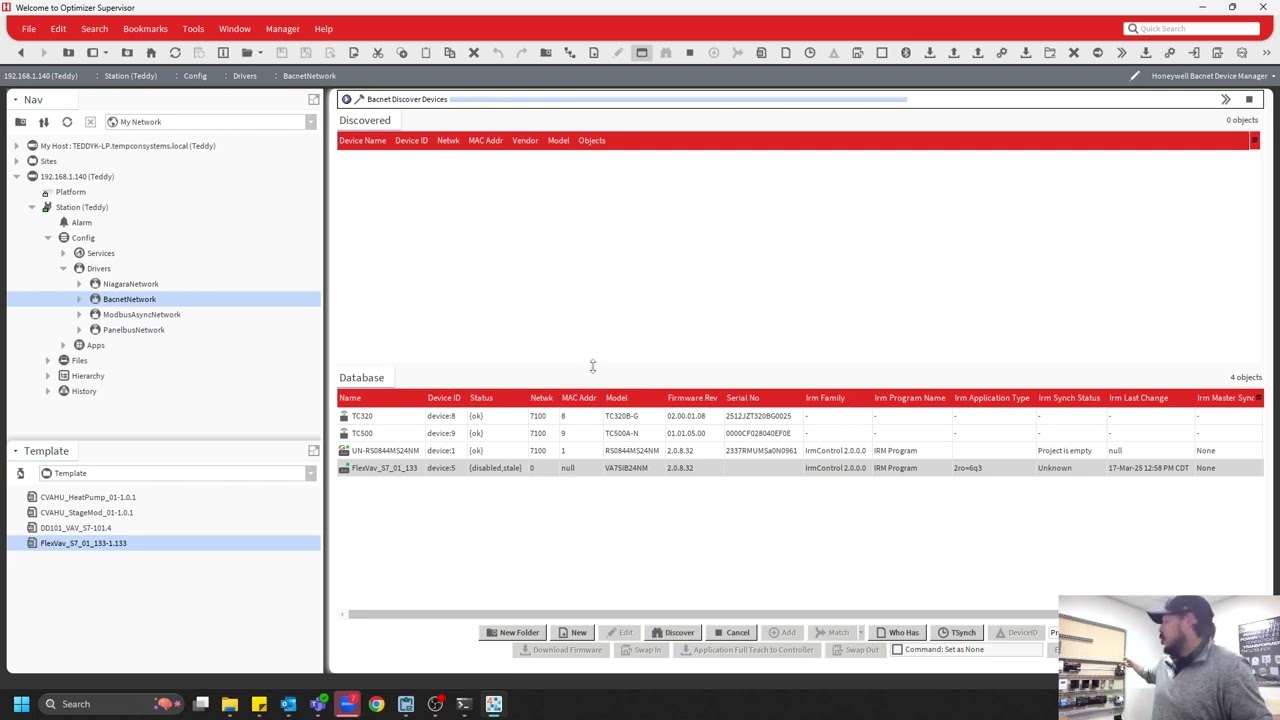The height and width of the screenshot is (720, 1280).
Task: Click the Copy toolbar icon
Action: [x=401, y=52]
